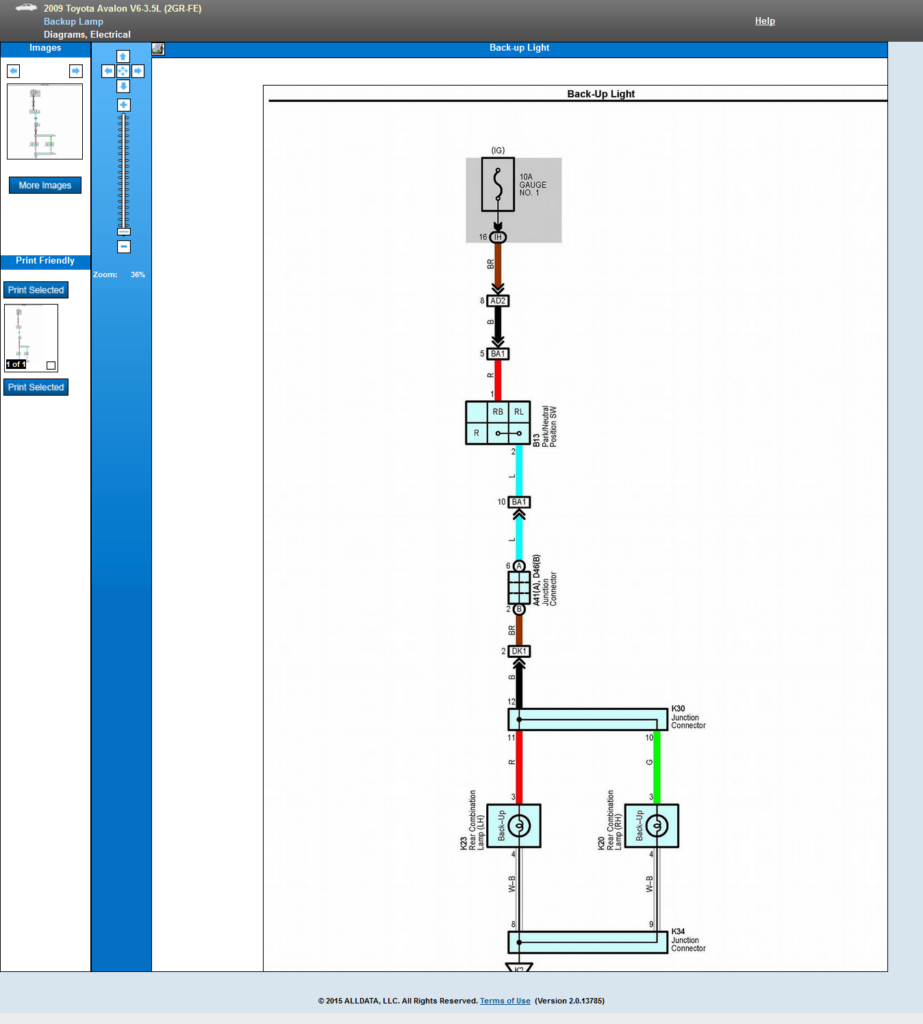
Task: Go to previous image with left arrow
Action: [13, 71]
